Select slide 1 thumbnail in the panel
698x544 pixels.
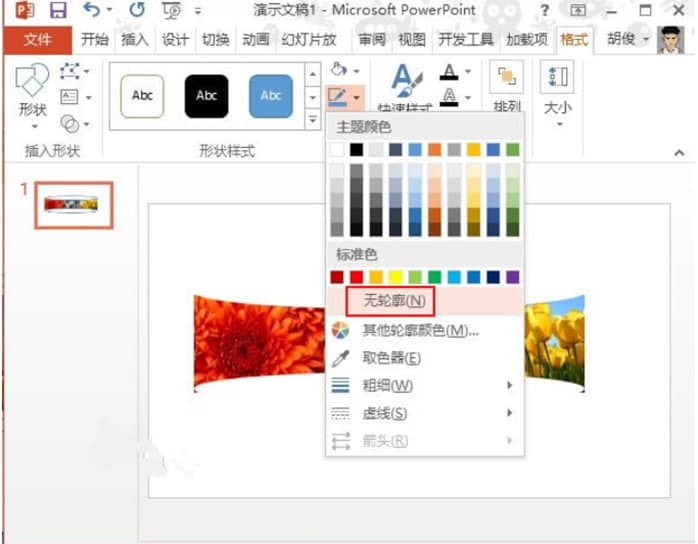pos(74,205)
